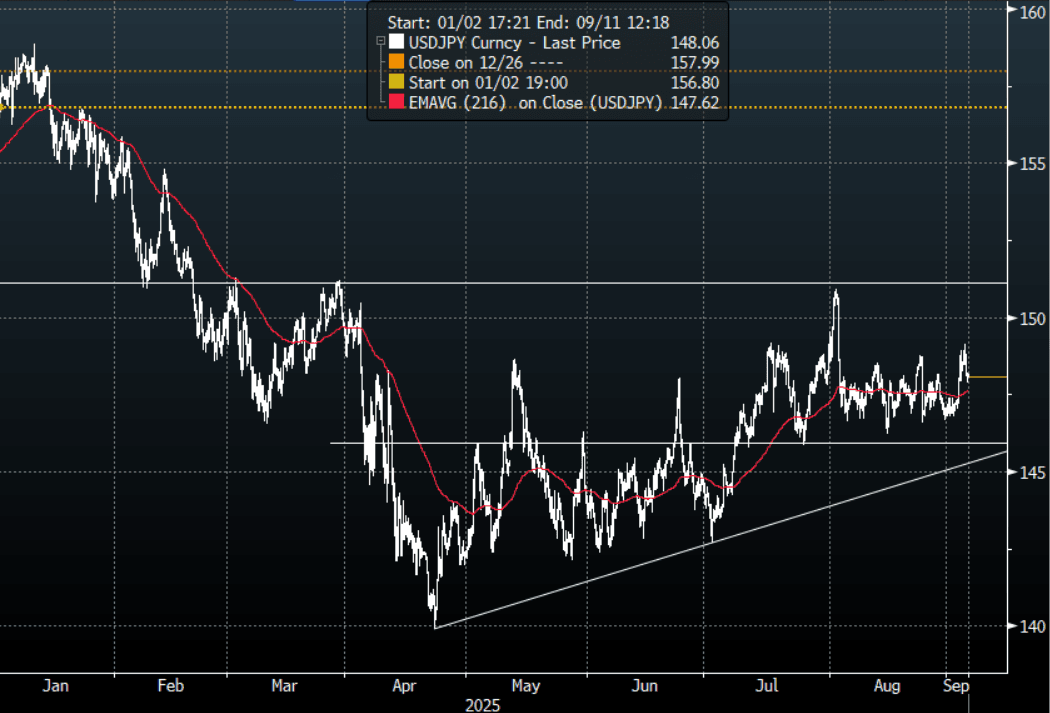Collapse the USDJPY legend tree

pyautogui.click(x=380, y=43)
